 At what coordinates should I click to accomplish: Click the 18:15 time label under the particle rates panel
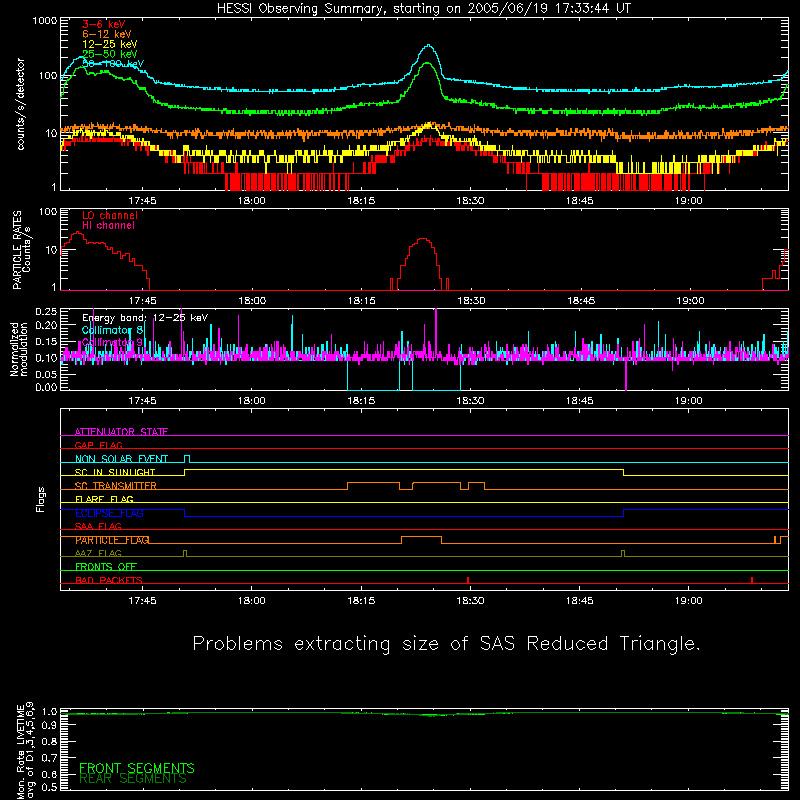361,301
